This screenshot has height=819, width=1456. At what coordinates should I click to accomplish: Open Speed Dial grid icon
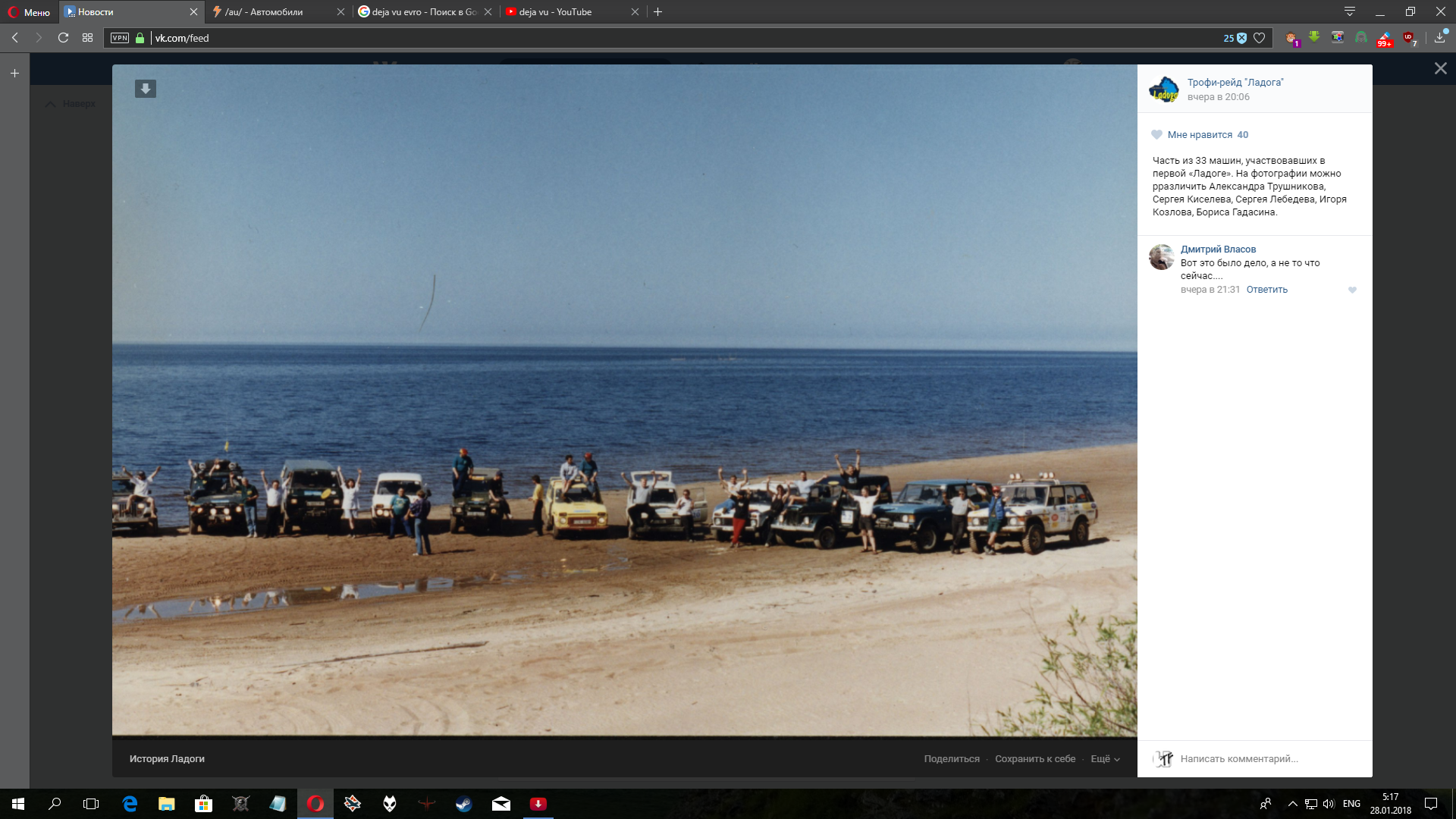point(88,38)
